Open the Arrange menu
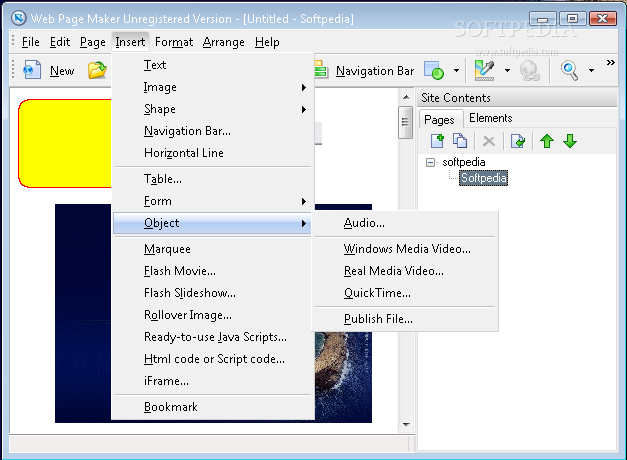Viewport: 627px width, 460px height. 222,42
